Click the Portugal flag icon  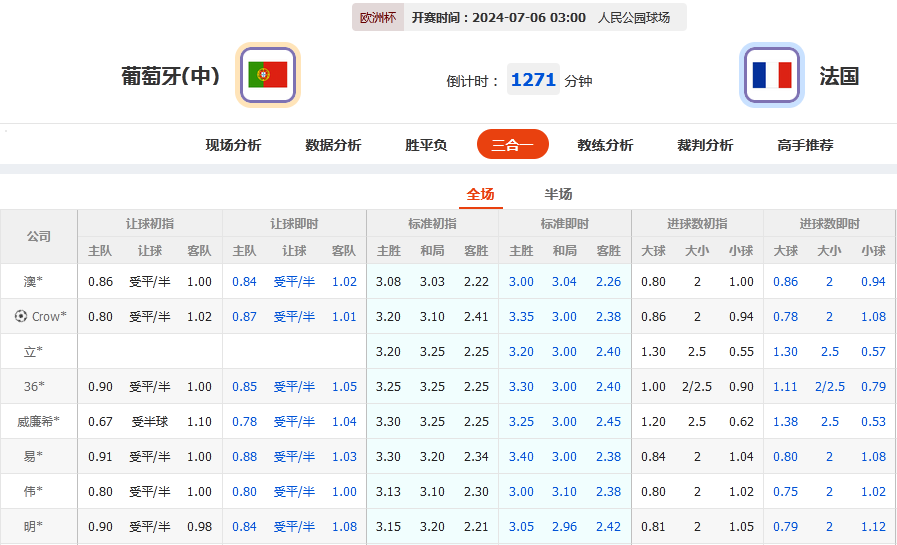coord(268,75)
